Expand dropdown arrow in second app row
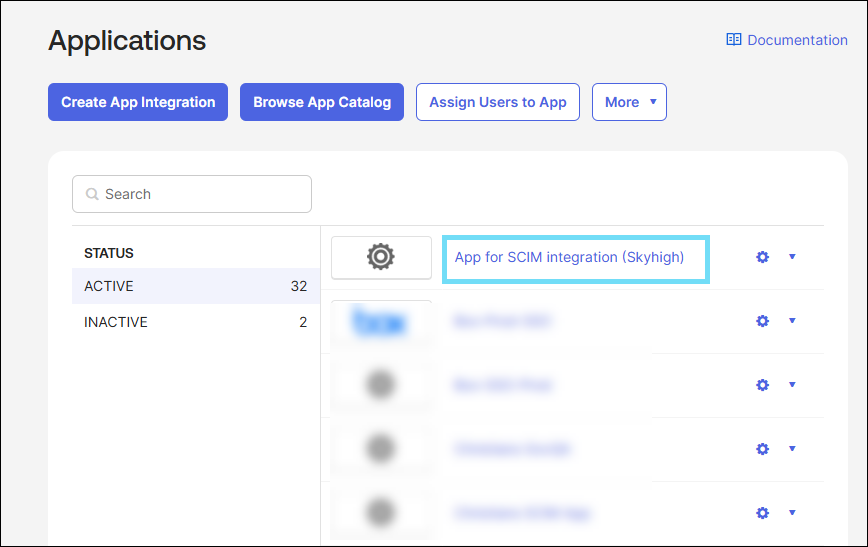Image resolution: width=868 pixels, height=547 pixels. 792,321
